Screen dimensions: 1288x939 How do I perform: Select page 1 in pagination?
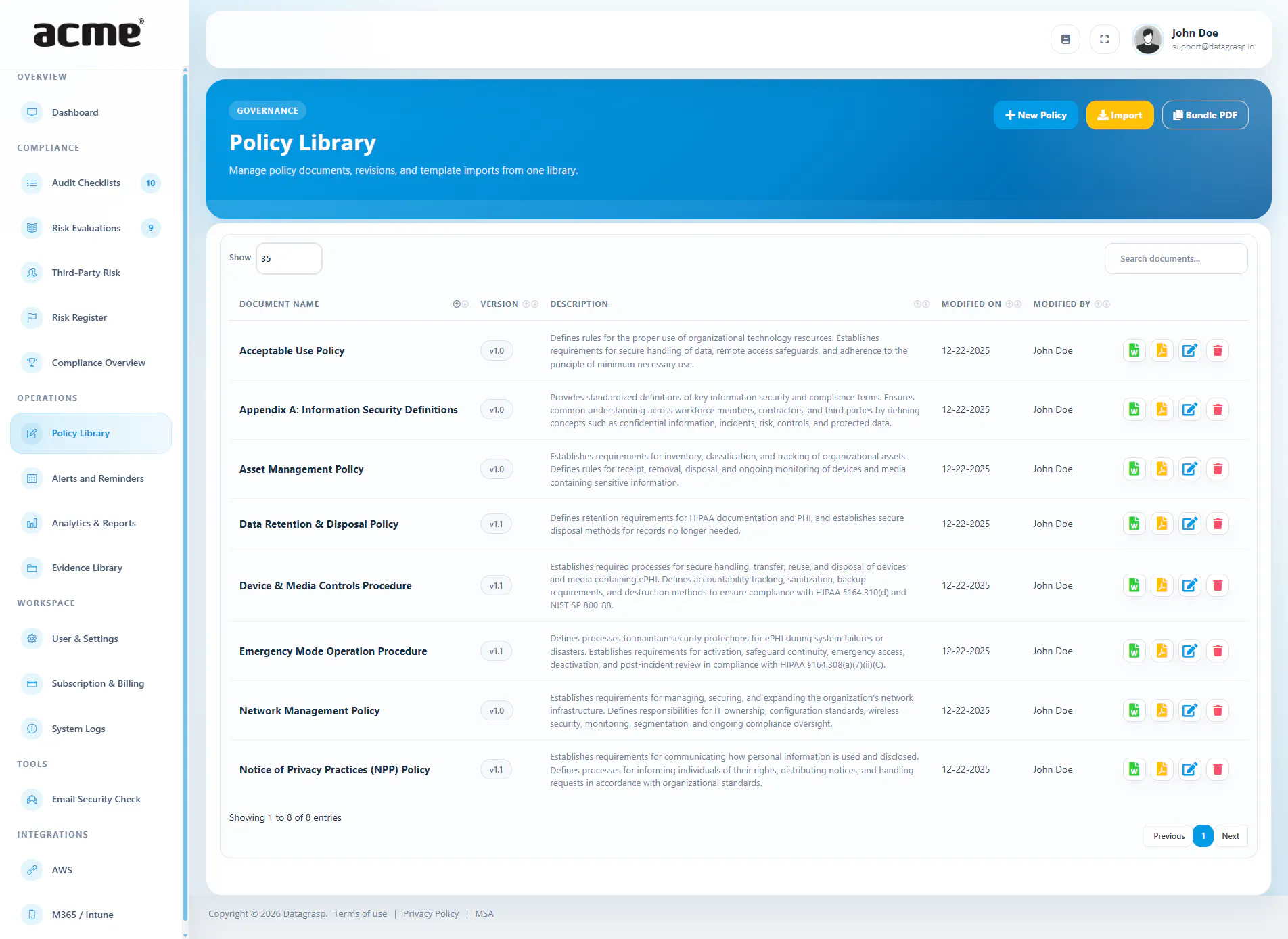point(1203,836)
